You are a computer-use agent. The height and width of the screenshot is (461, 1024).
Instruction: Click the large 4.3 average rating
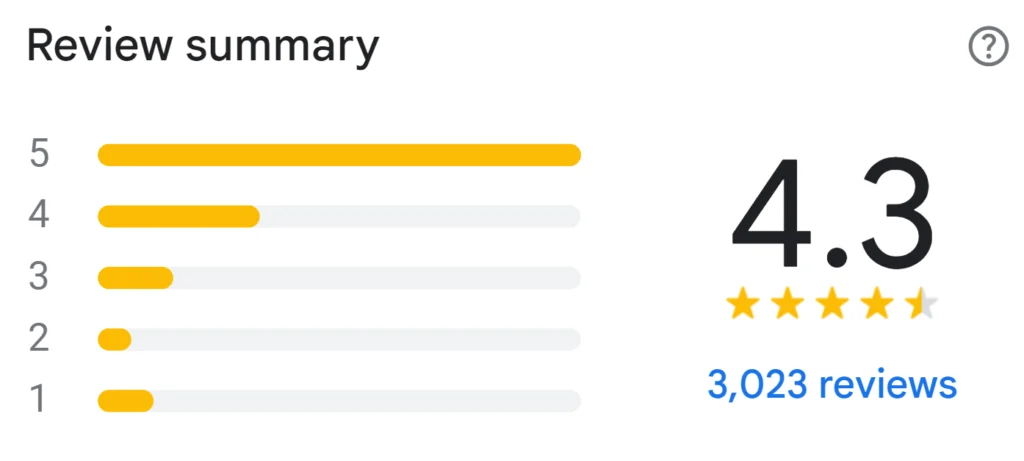click(832, 215)
